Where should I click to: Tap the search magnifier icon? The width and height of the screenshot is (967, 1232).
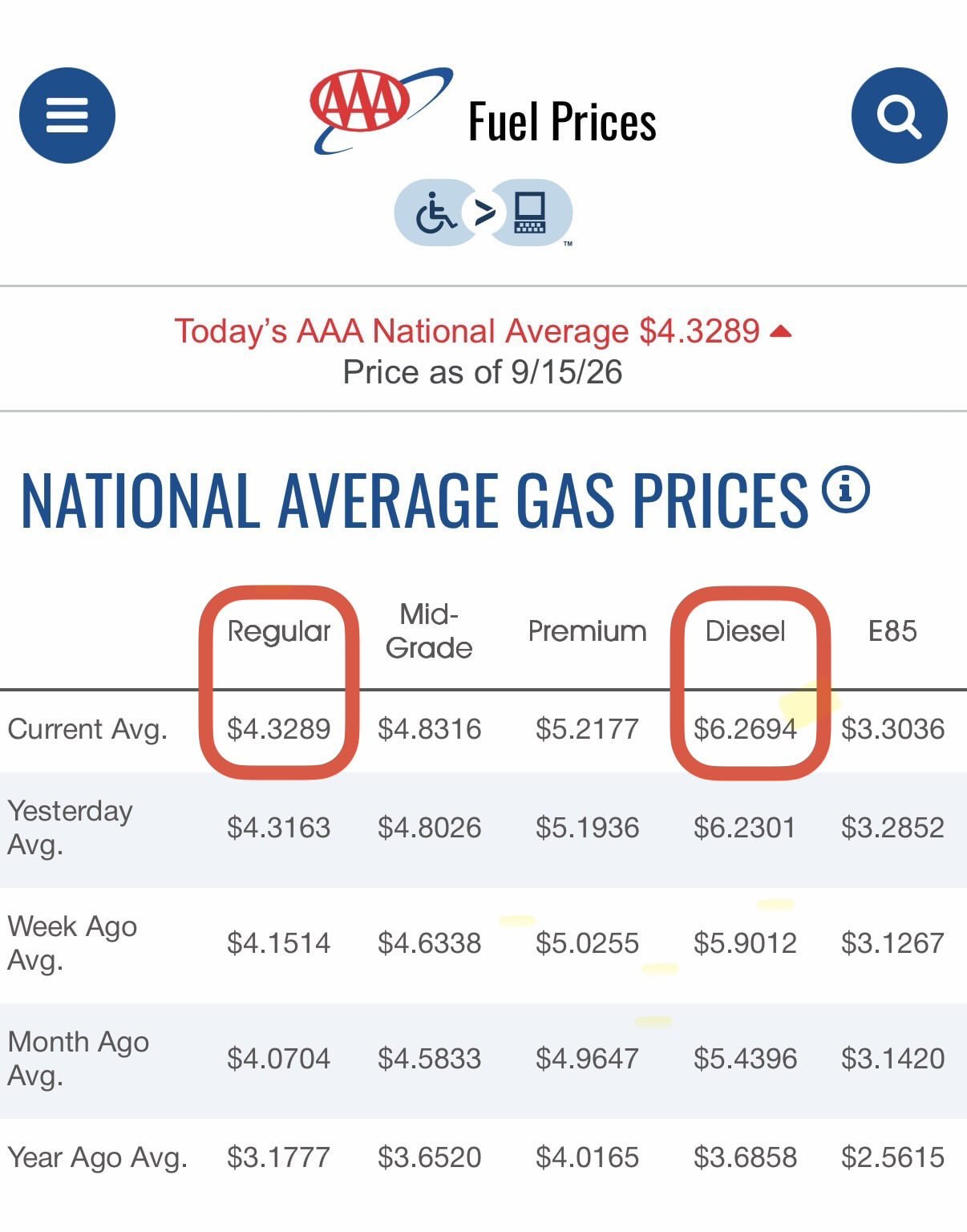click(x=899, y=115)
